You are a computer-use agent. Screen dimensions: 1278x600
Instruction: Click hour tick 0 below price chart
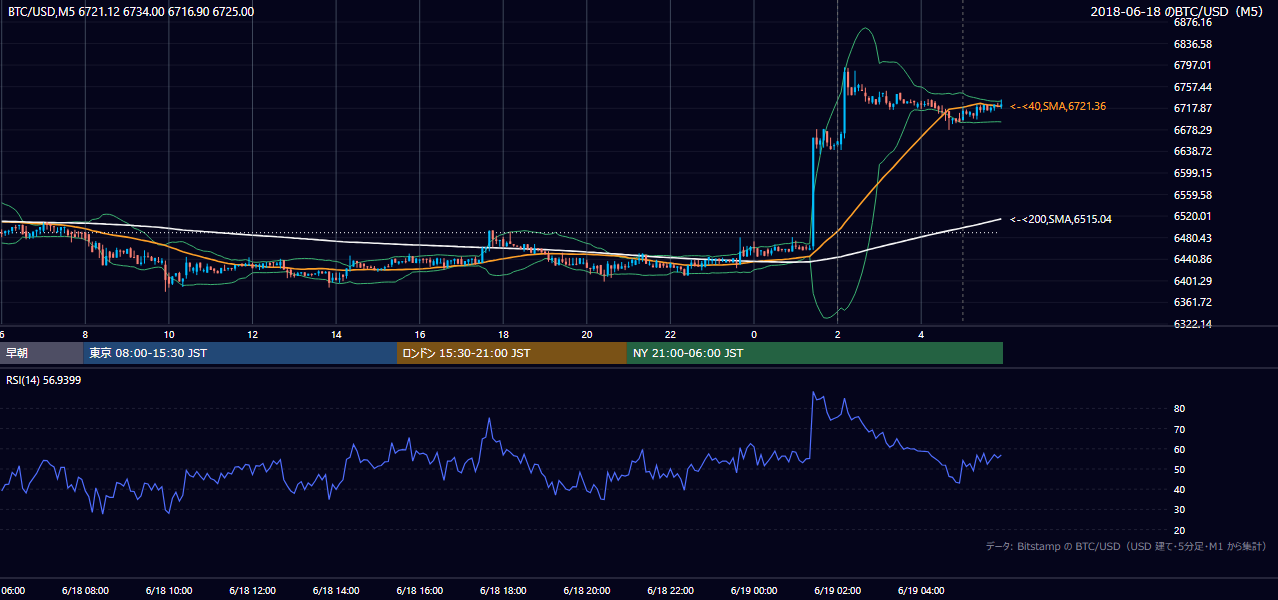point(754,334)
